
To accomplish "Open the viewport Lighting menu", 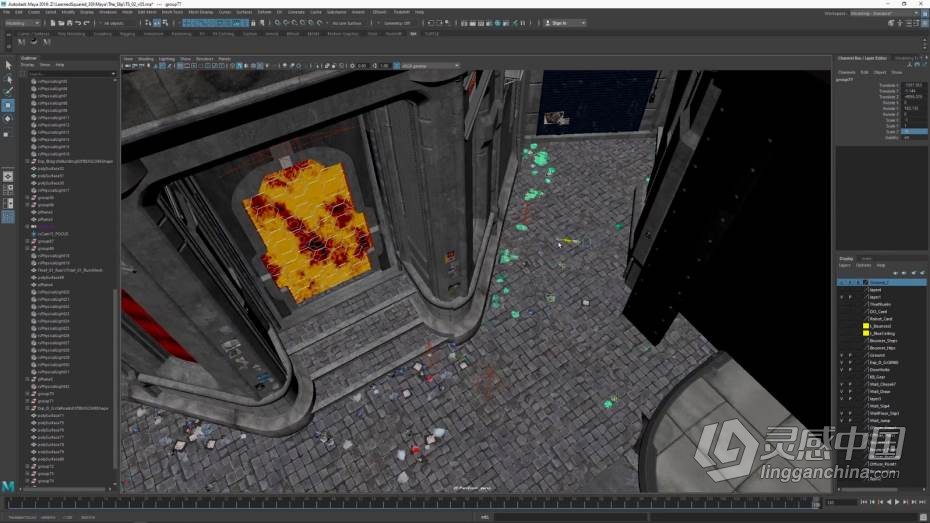I will [x=167, y=59].
